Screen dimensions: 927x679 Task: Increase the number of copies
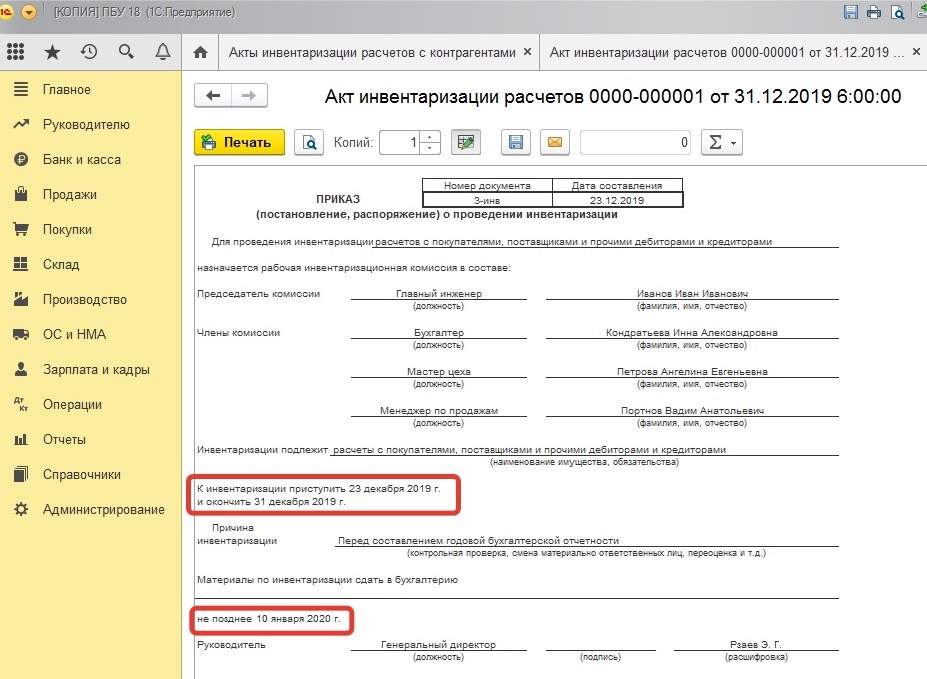[x=430, y=137]
